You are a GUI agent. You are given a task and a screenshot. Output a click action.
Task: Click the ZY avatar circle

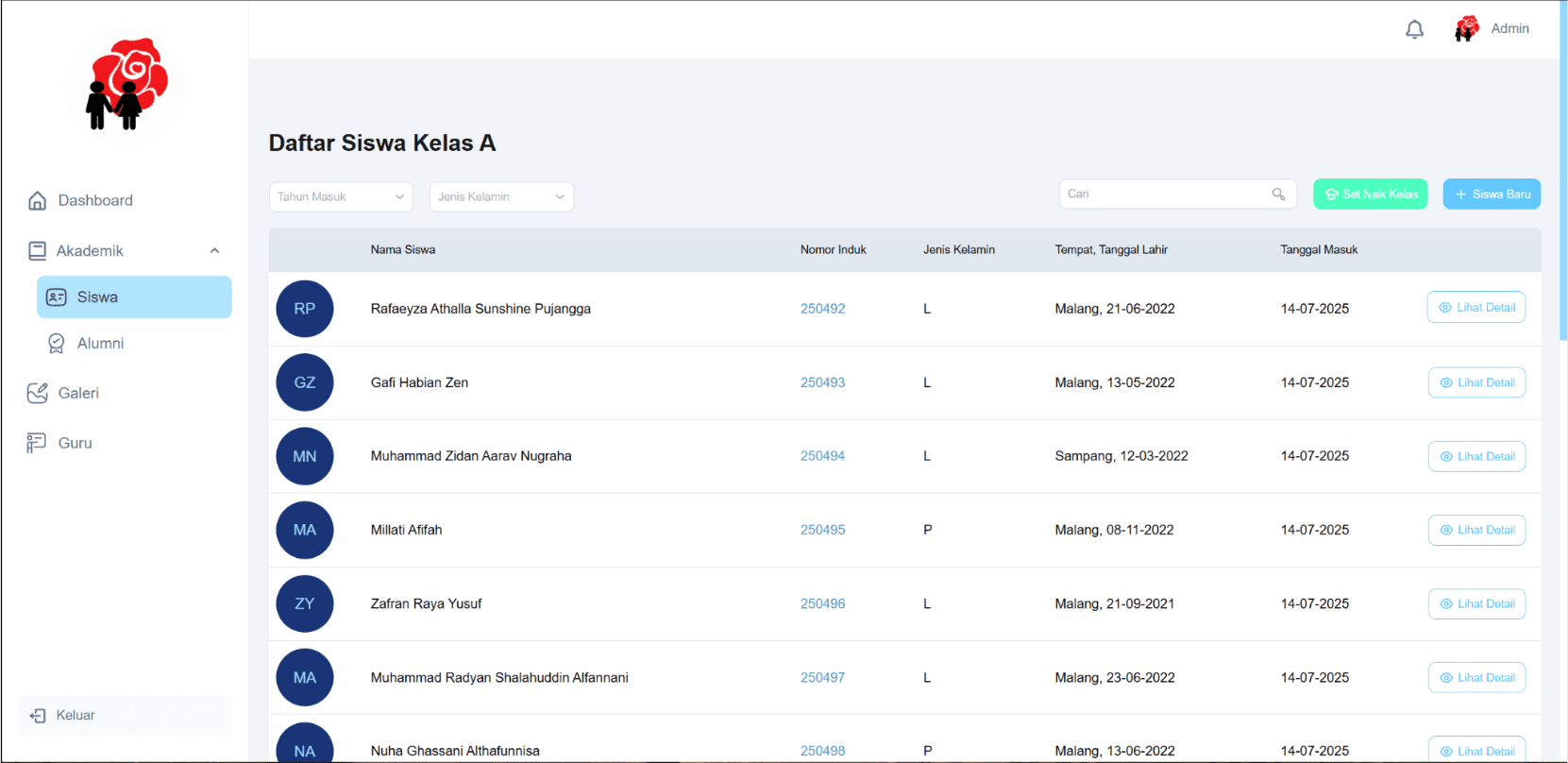tap(305, 603)
